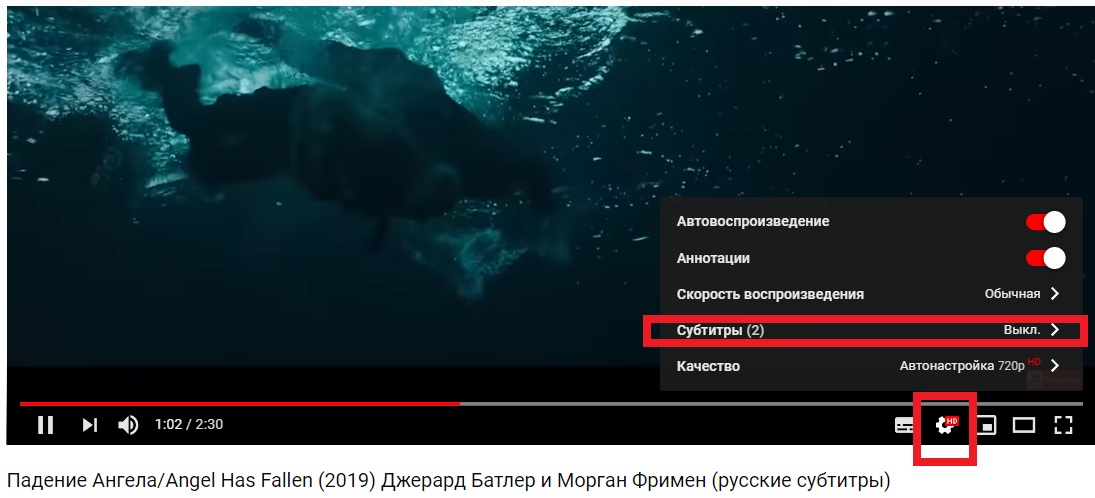The image size is (1095, 498).
Task: Skip to the next video
Action: point(89,425)
